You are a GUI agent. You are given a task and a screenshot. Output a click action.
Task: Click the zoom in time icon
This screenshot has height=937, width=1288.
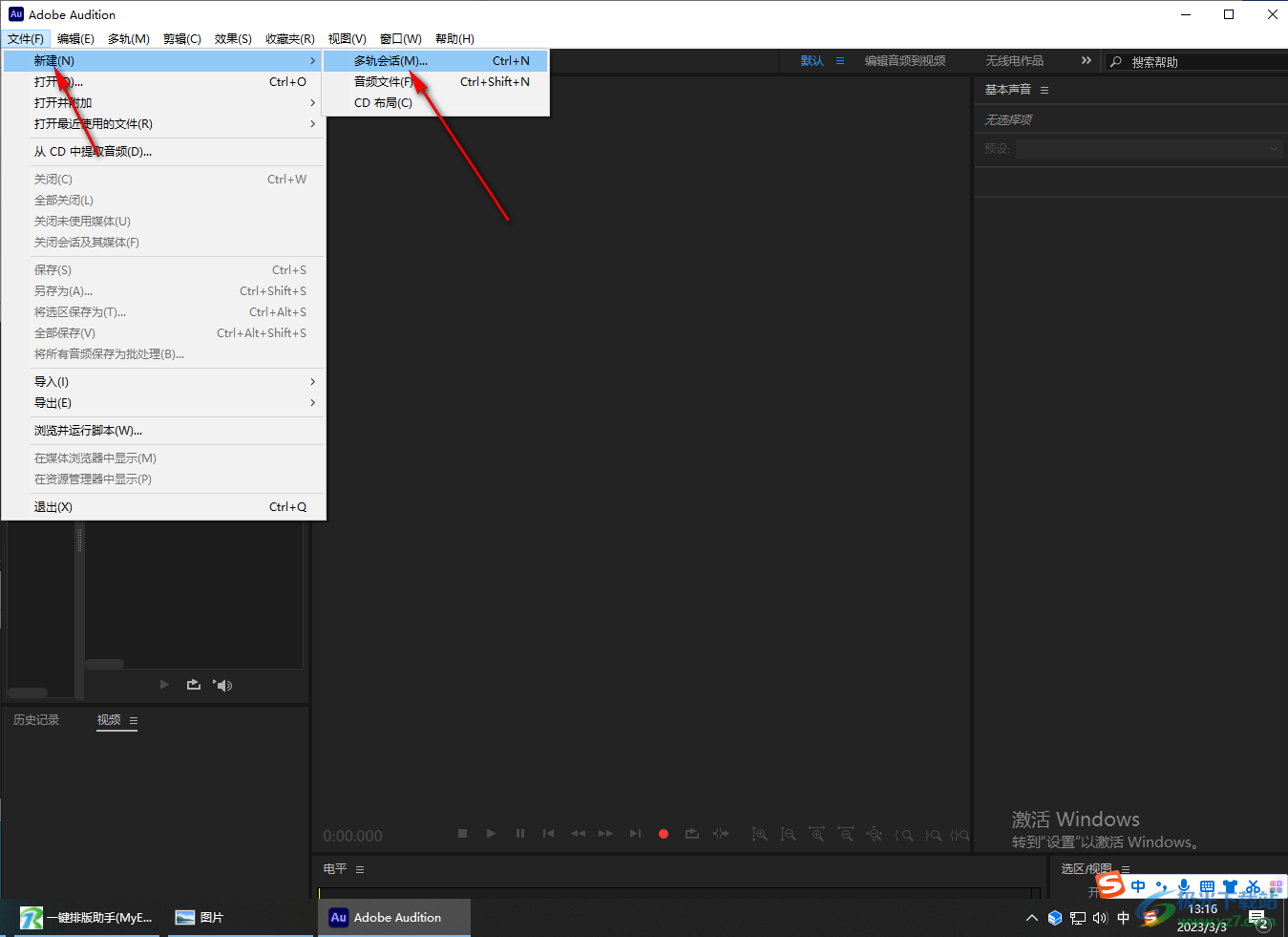(x=816, y=834)
